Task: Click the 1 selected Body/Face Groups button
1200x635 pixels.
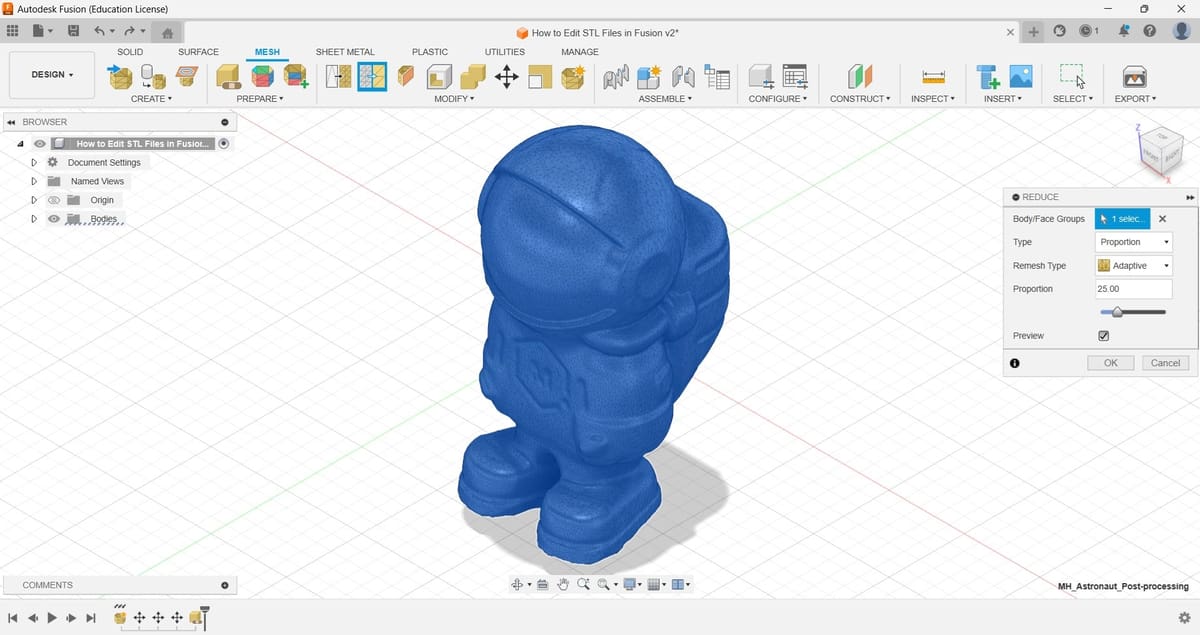Action: pos(1122,218)
